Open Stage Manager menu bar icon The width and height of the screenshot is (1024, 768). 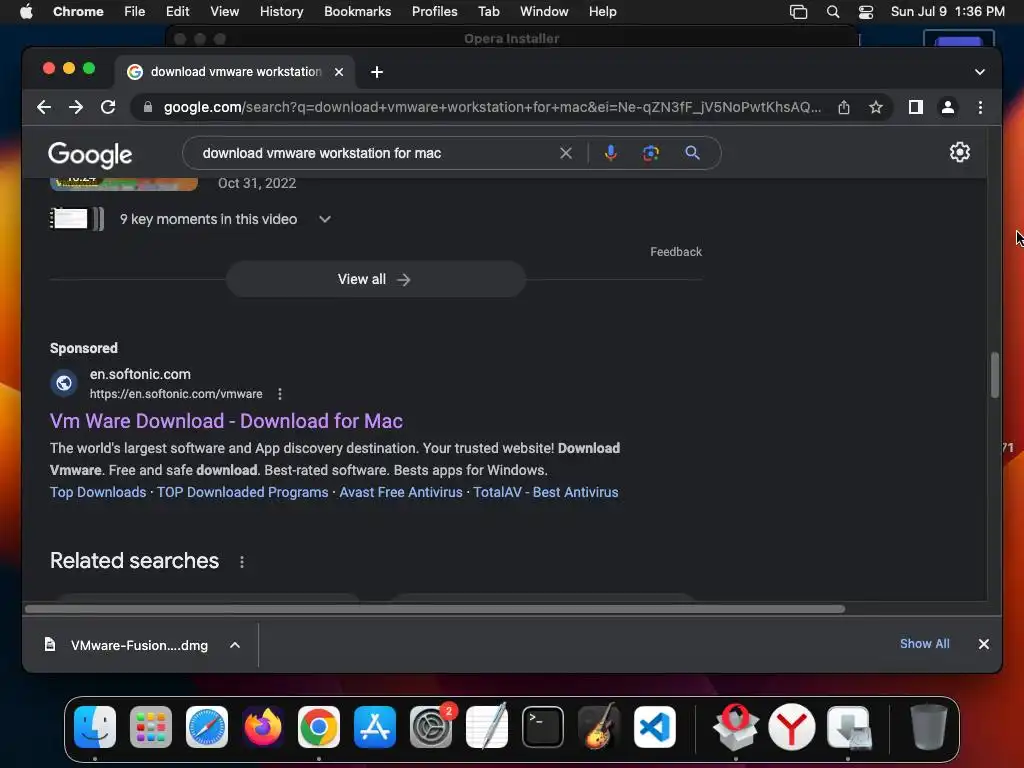798,12
